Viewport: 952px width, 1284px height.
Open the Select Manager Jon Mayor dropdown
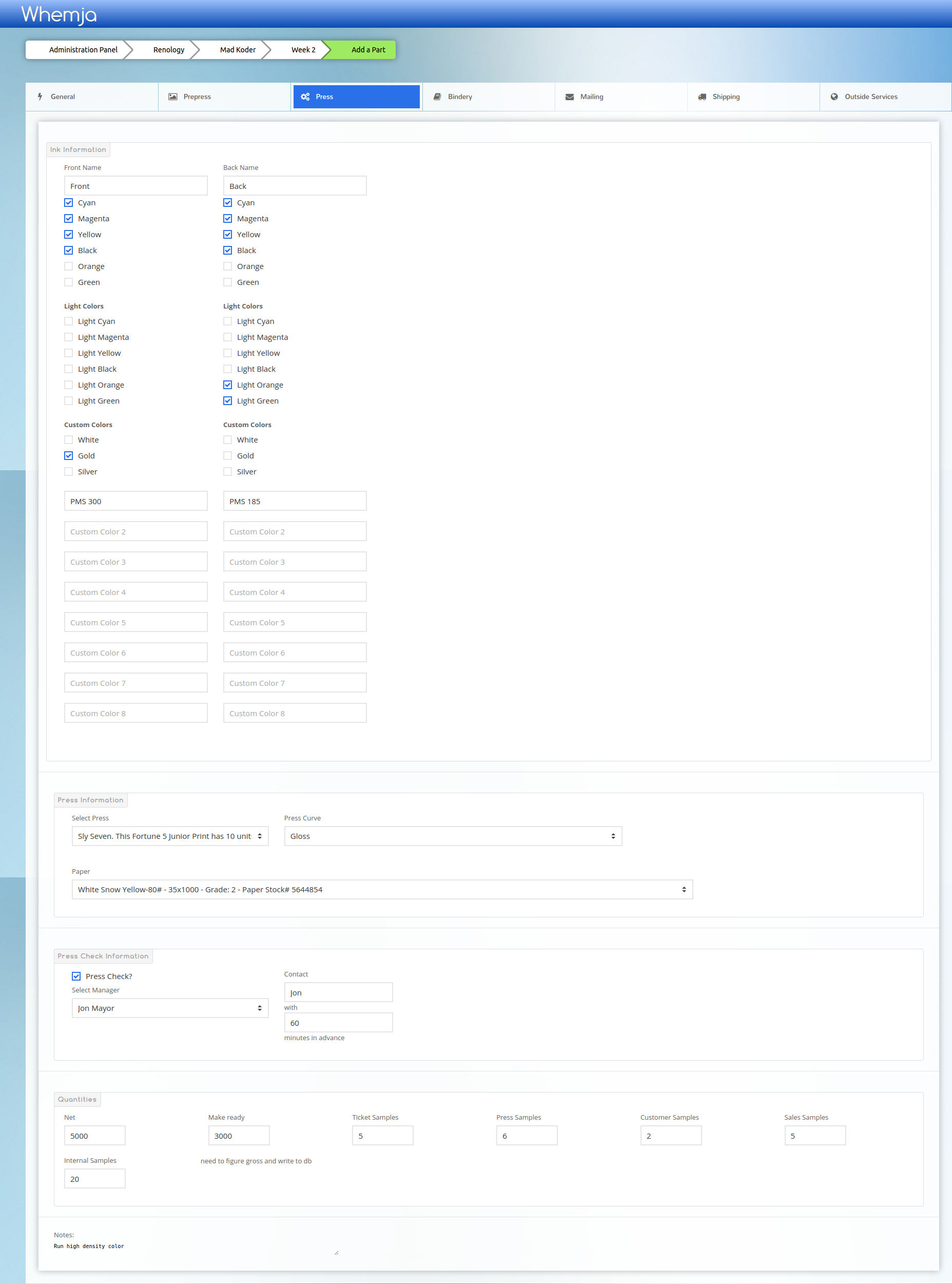coord(170,1008)
